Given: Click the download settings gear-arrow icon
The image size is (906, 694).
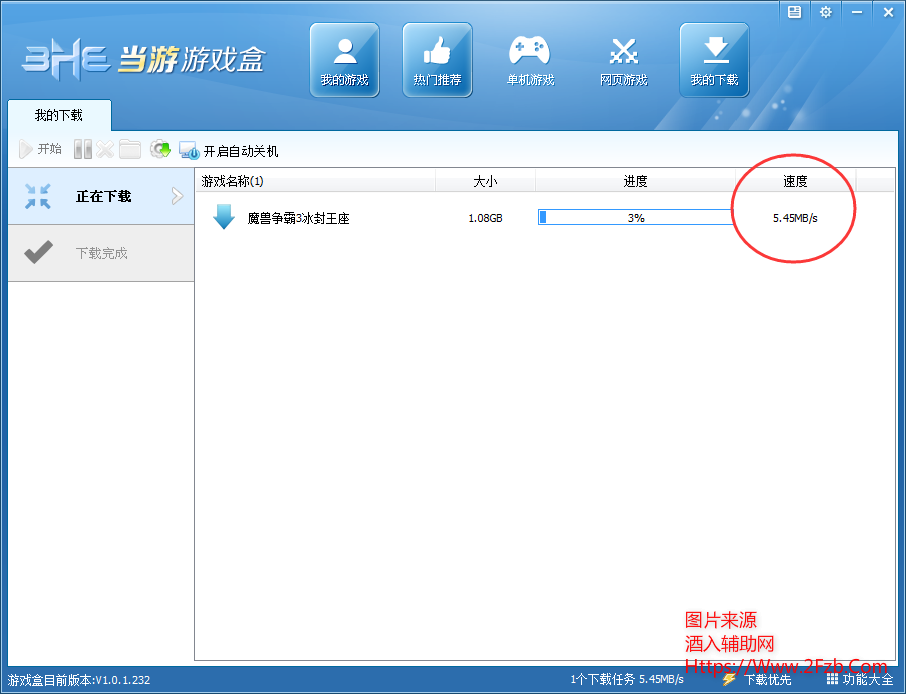Looking at the screenshot, I should 160,150.
